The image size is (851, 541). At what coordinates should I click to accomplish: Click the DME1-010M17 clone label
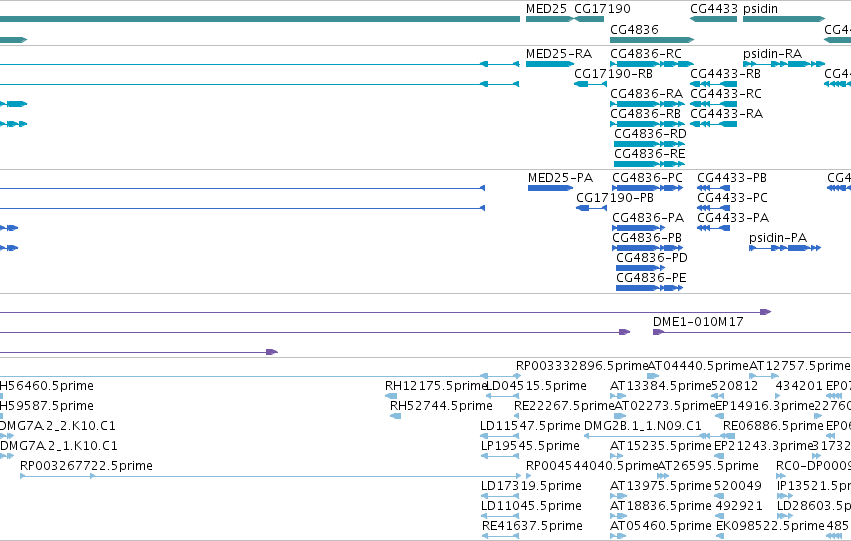pos(698,322)
